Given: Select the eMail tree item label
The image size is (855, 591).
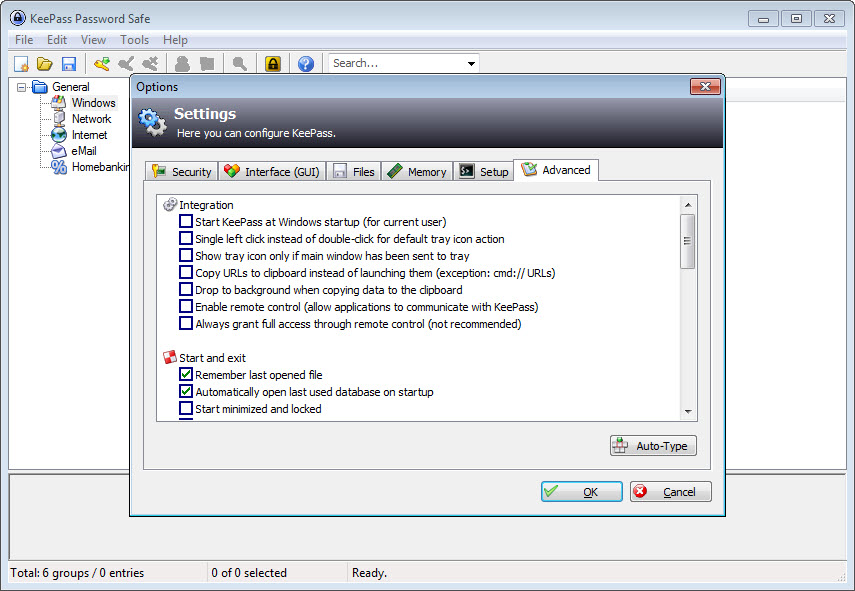Looking at the screenshot, I should 84,150.
